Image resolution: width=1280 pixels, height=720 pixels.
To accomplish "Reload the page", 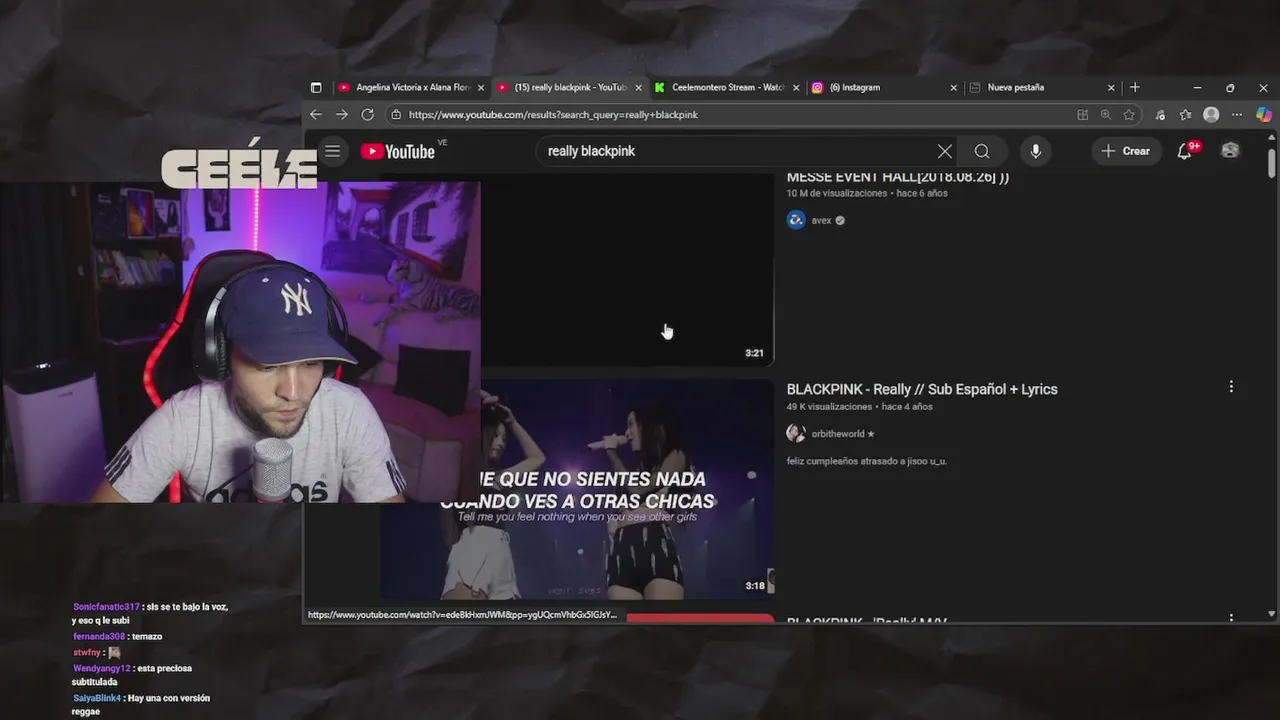I will 367,115.
